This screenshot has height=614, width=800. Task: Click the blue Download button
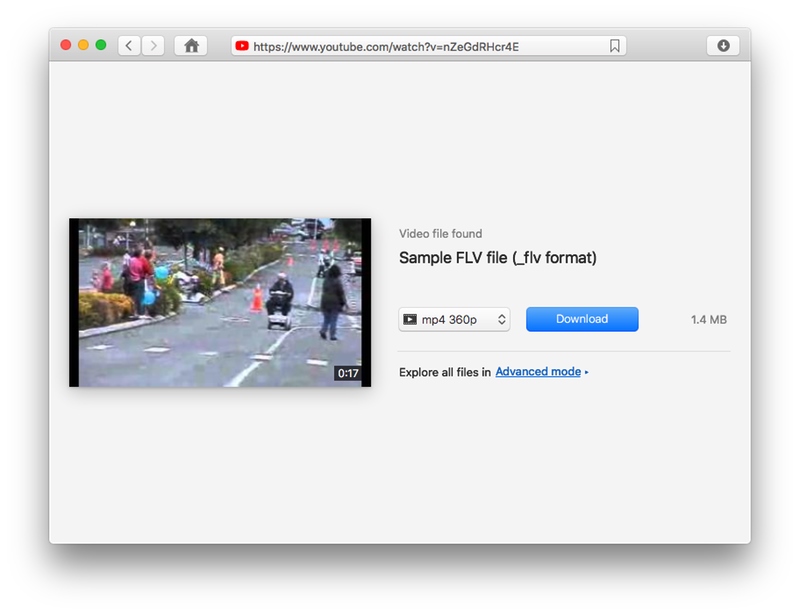[x=582, y=319]
